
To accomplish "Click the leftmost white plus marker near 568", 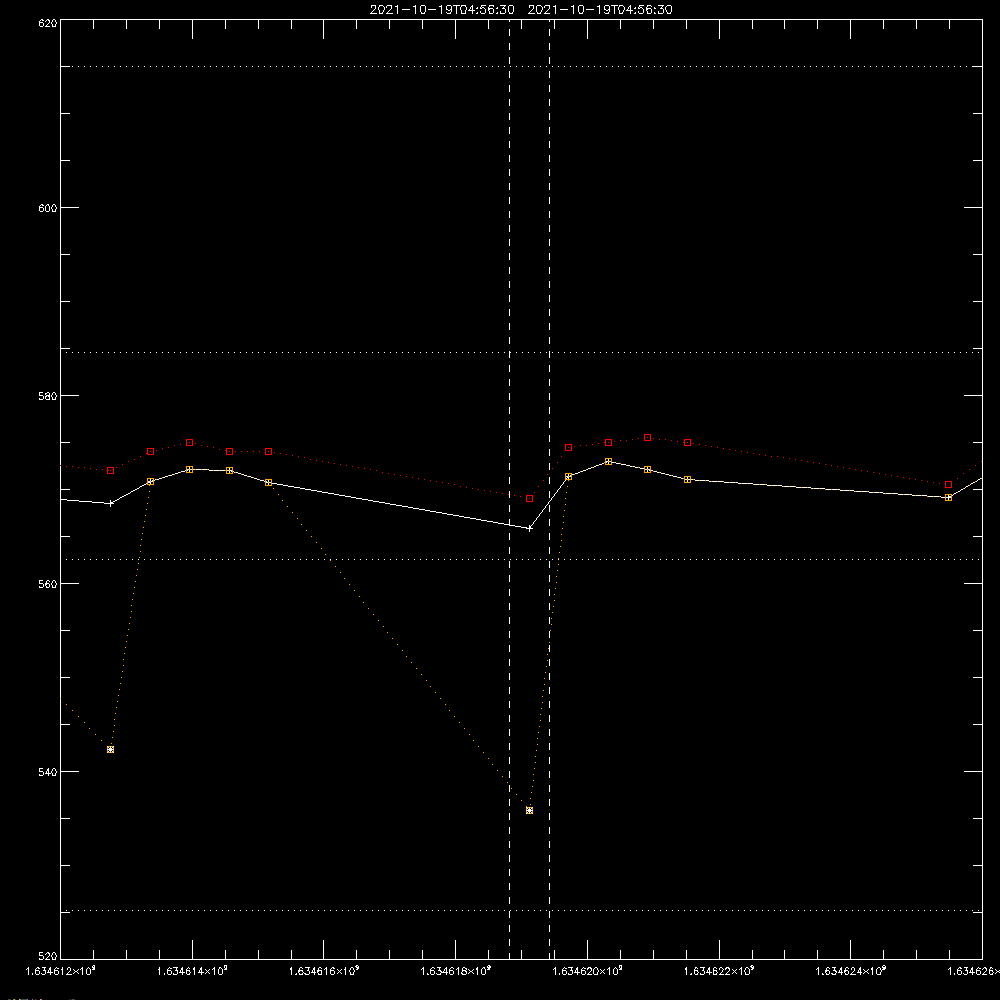I will pos(110,503).
